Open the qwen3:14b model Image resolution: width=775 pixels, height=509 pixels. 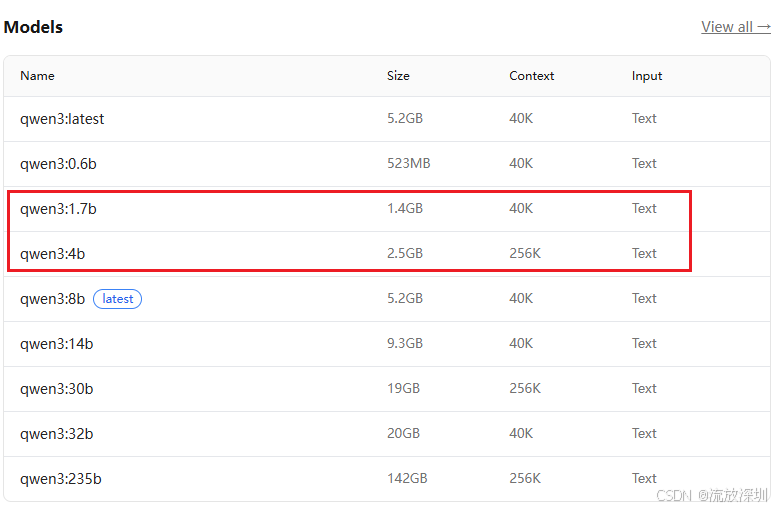point(56,344)
